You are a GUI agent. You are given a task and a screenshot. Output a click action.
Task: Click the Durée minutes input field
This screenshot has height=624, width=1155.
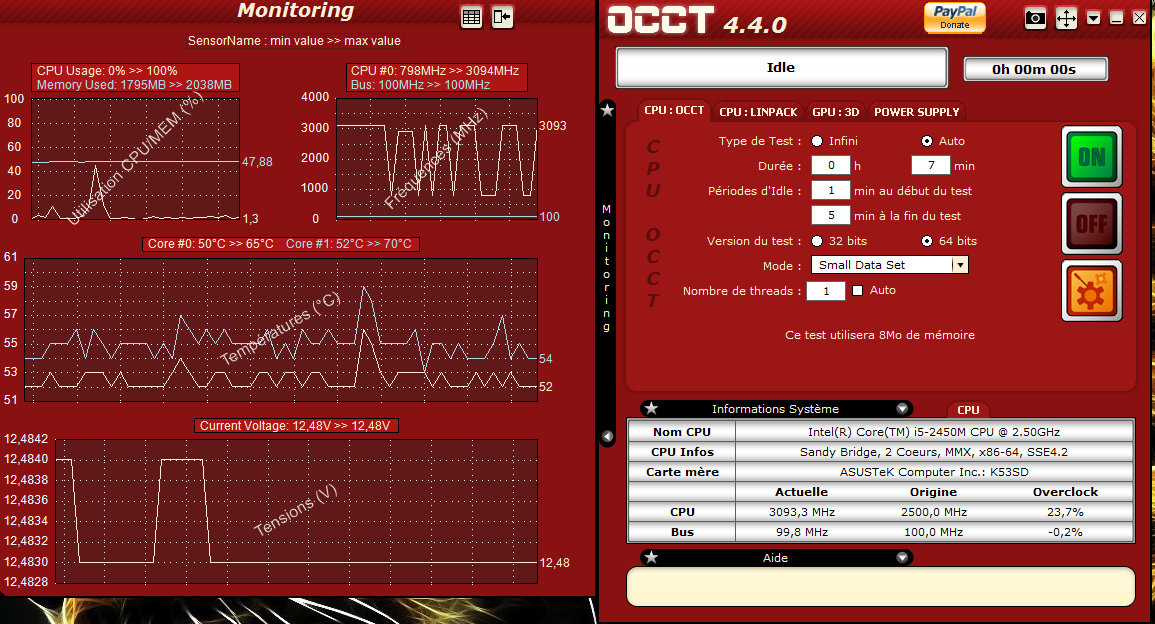[x=931, y=165]
